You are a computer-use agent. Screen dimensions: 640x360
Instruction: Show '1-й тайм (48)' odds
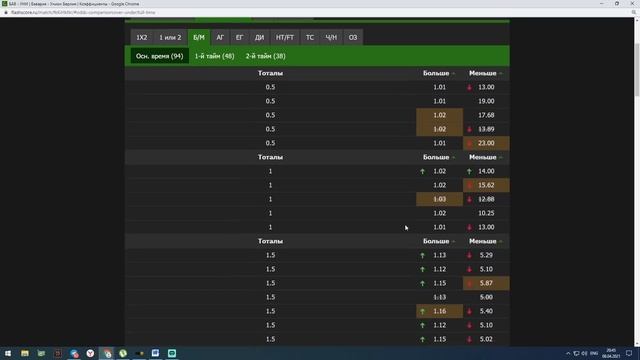pos(214,56)
